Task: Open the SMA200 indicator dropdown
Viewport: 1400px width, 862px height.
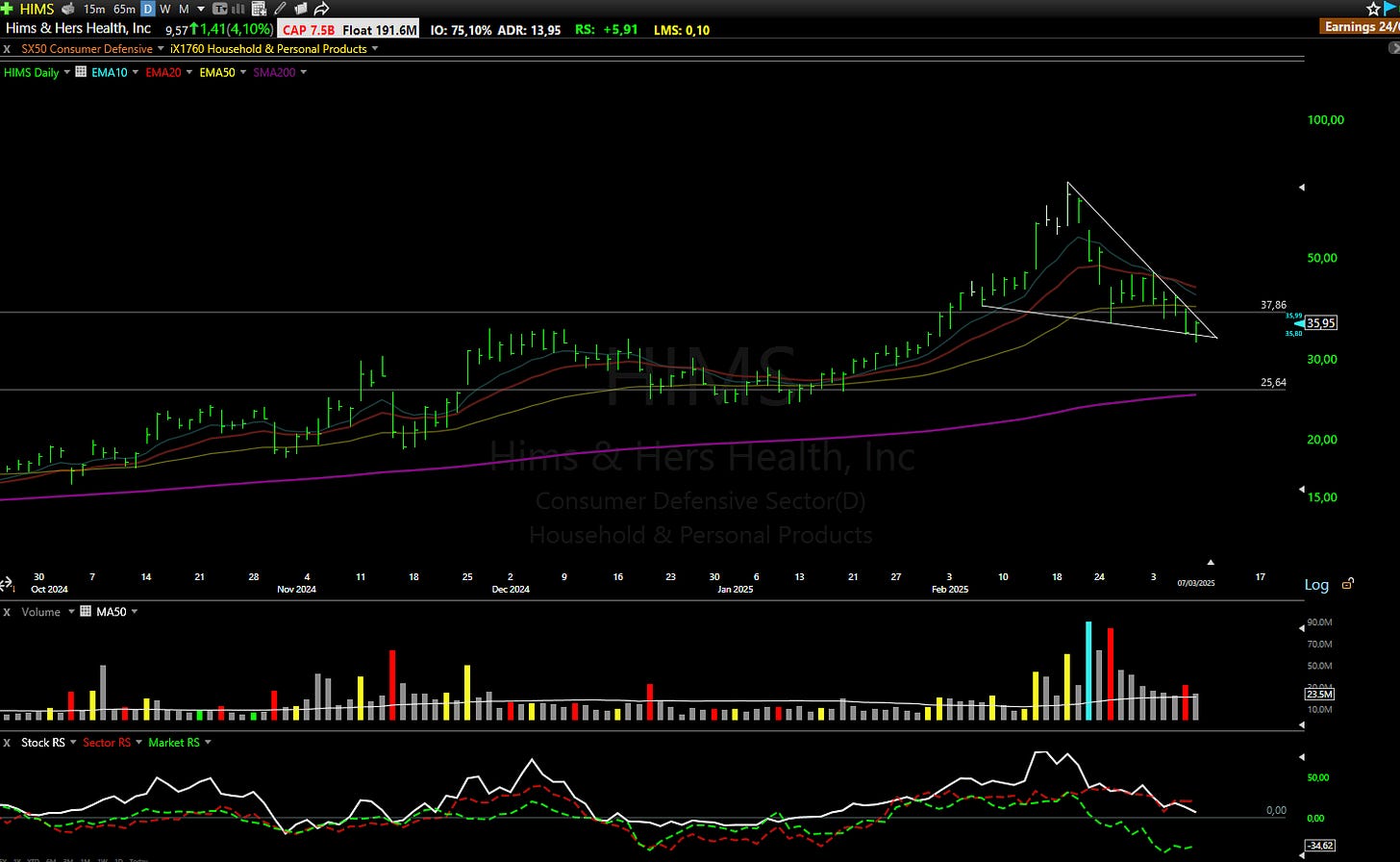Action: [304, 72]
